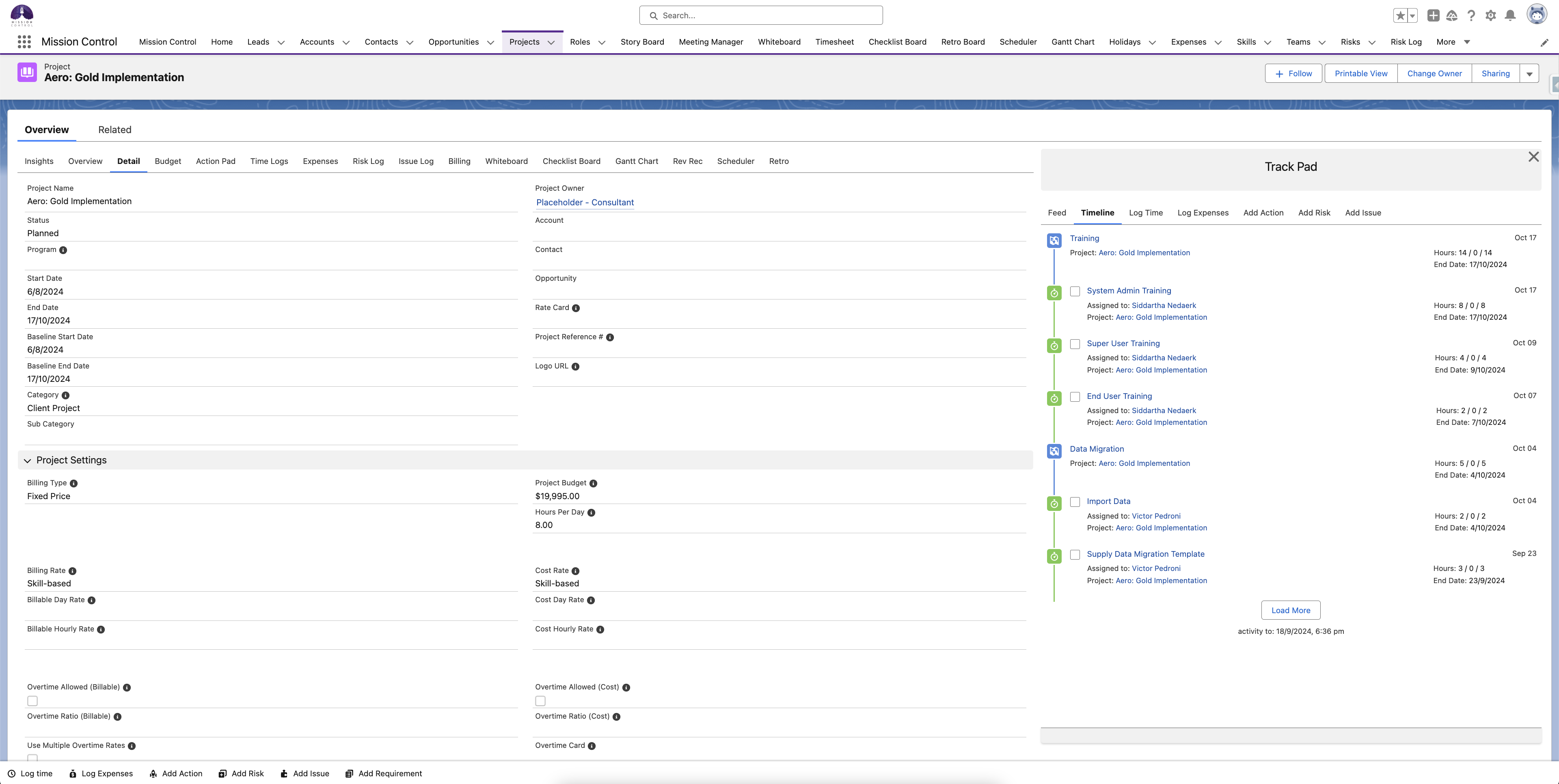The width and height of the screenshot is (1559, 784).
Task: Toggle the Overtime Allowed (Billable) checkbox
Action: click(x=32, y=700)
